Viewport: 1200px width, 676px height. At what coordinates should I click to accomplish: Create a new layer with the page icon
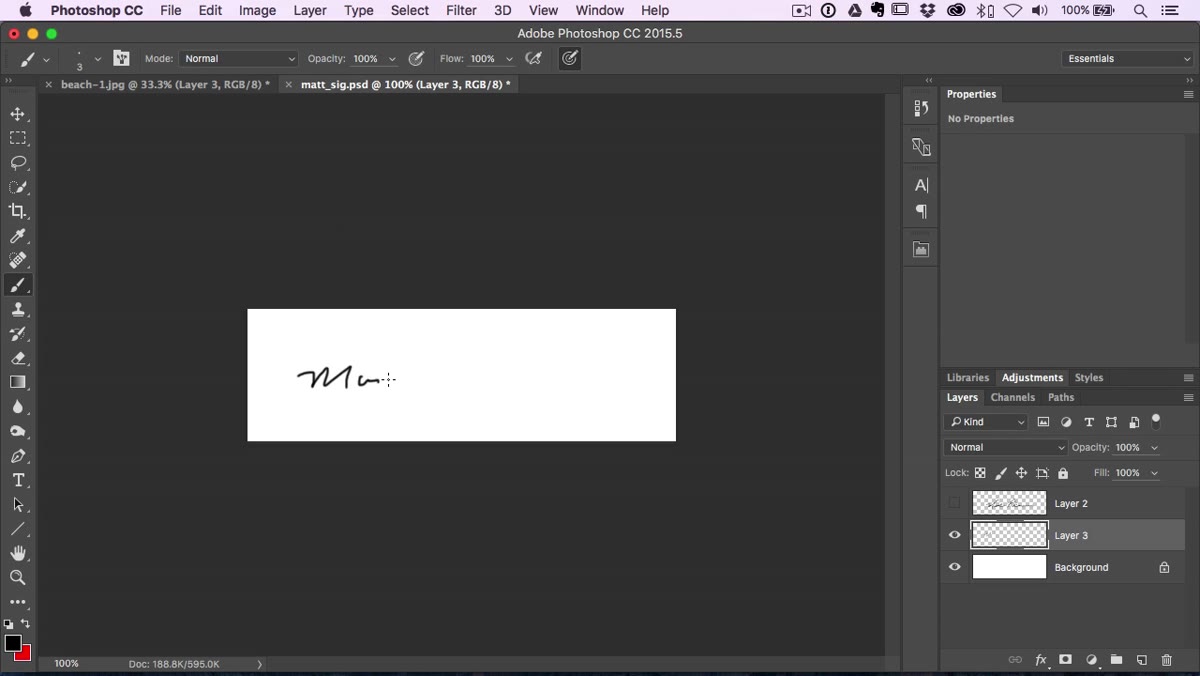(1142, 660)
